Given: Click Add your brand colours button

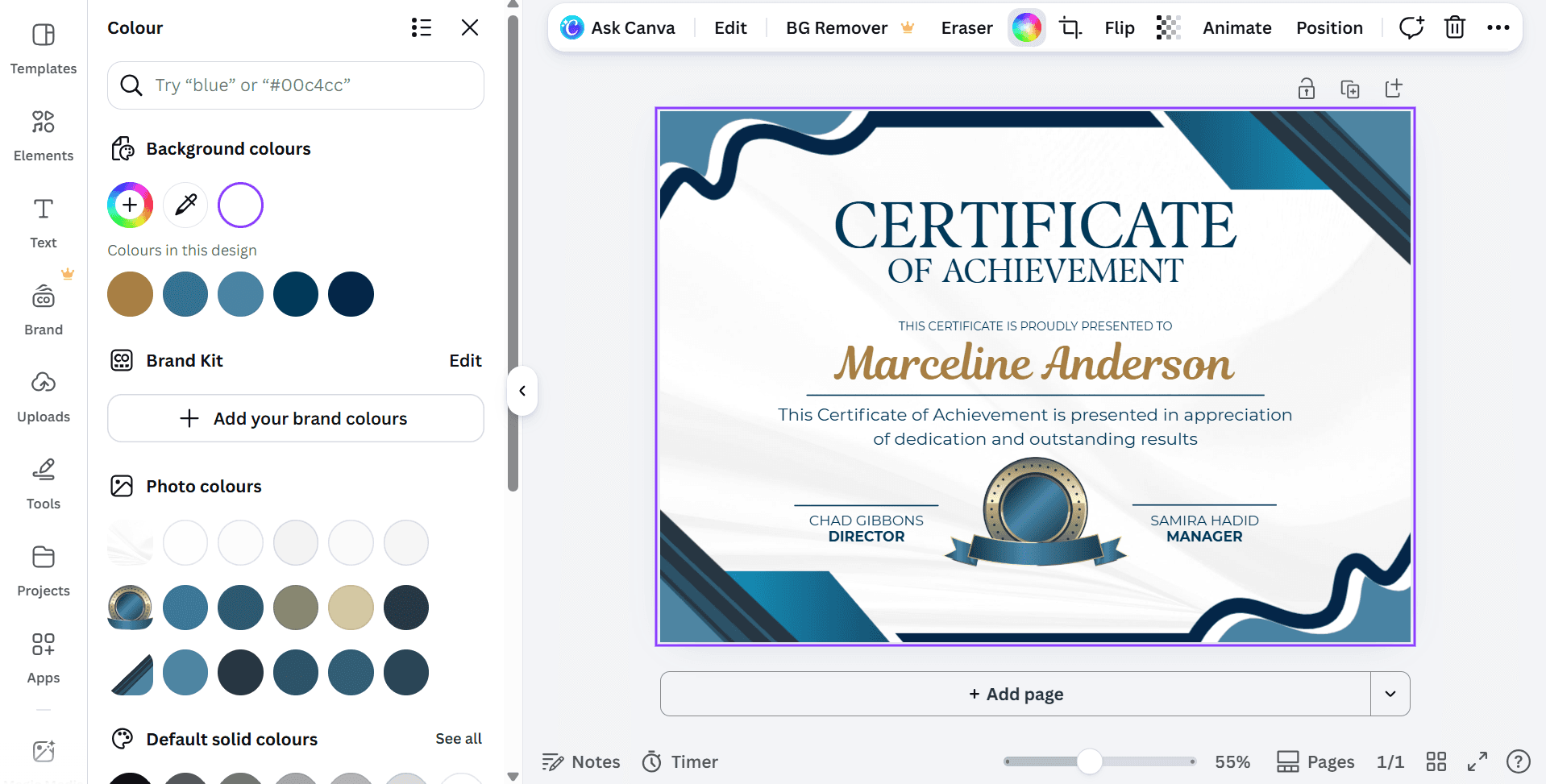Looking at the screenshot, I should click(296, 418).
